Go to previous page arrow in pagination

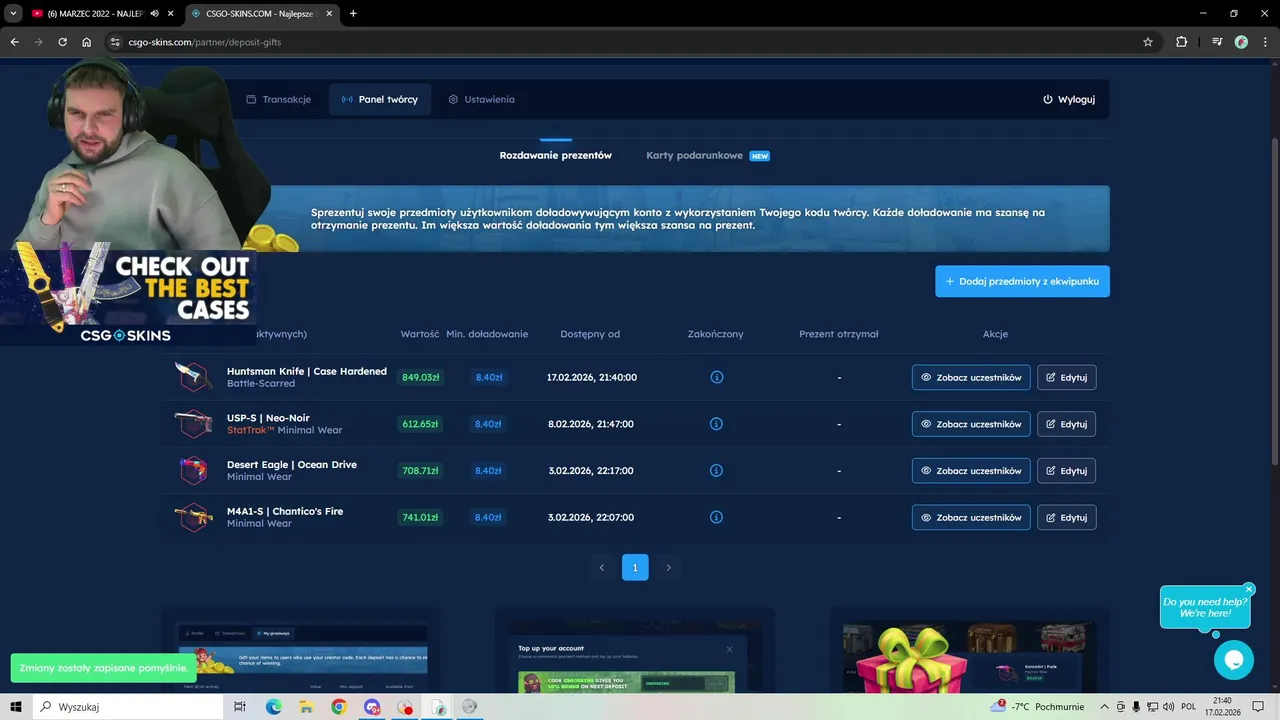pos(601,567)
